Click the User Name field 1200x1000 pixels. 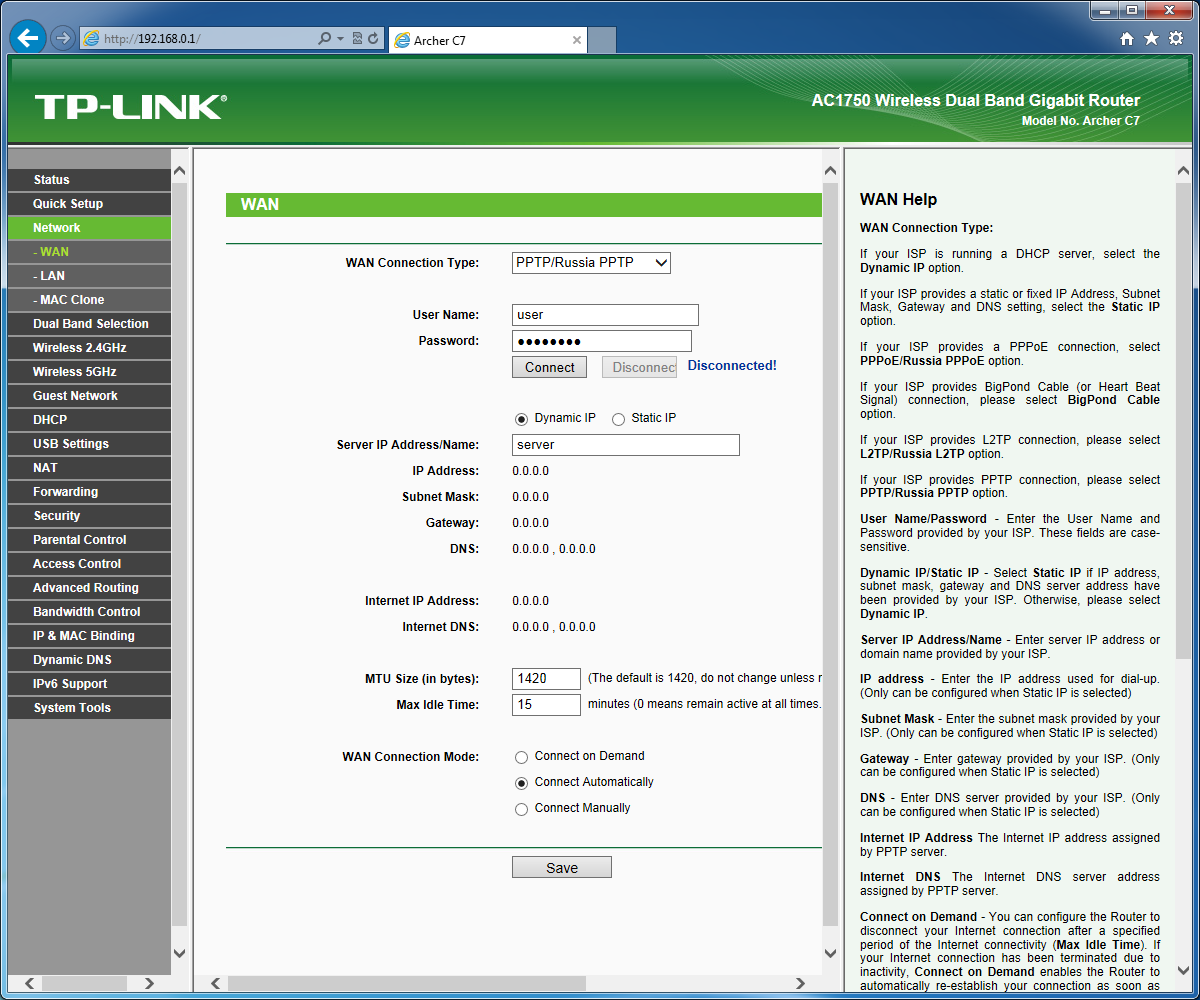(605, 315)
